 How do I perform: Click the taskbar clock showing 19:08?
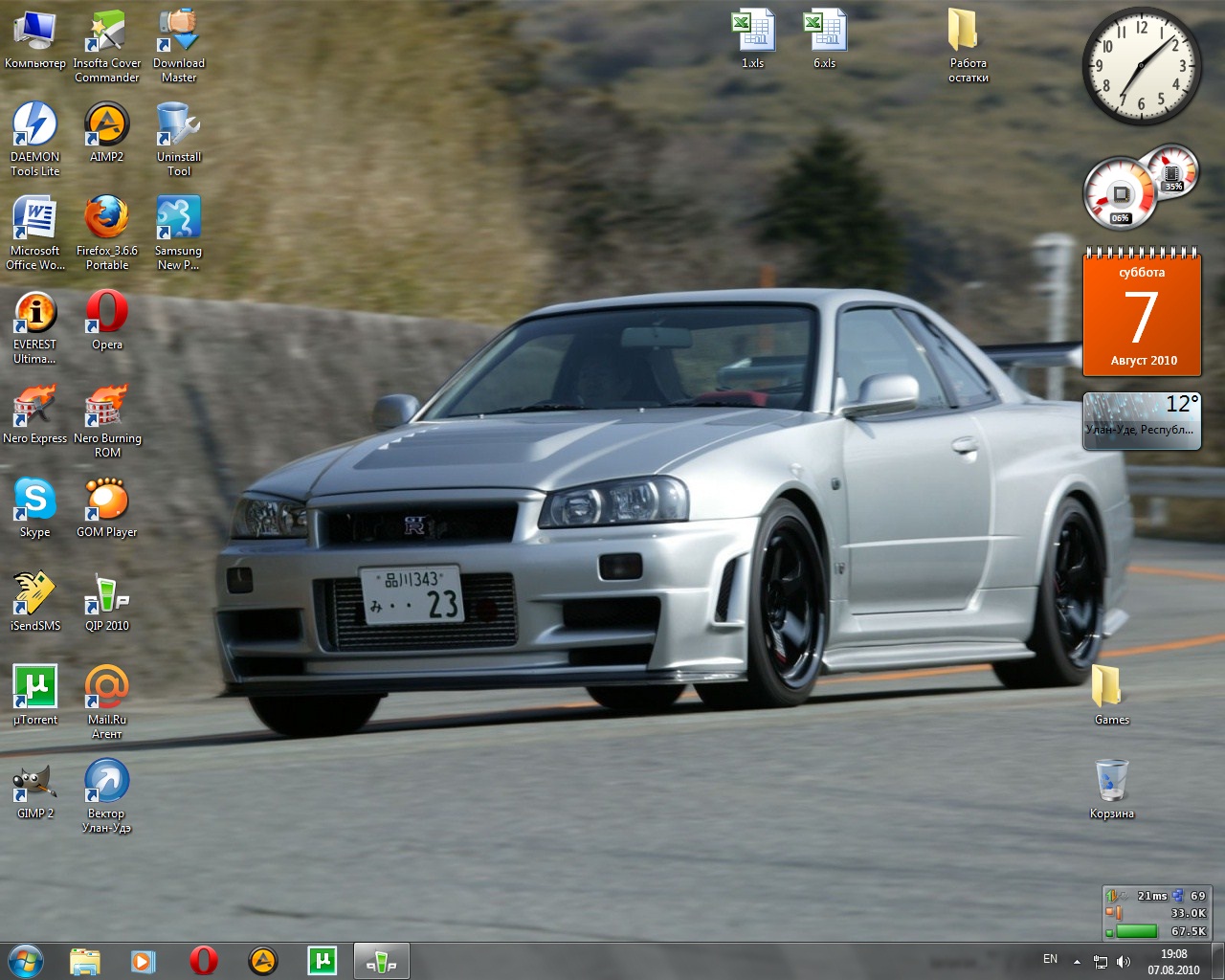(1173, 961)
